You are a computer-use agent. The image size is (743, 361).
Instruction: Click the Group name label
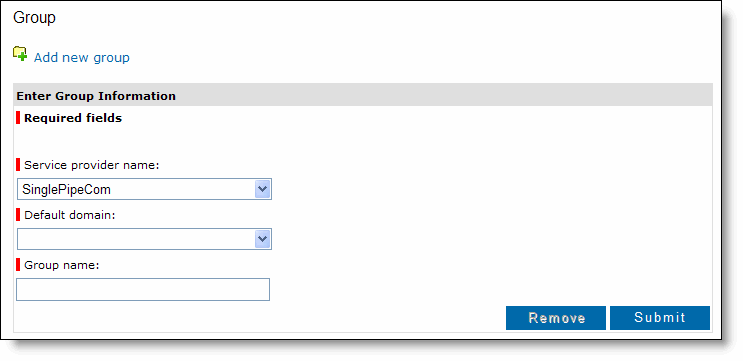tap(62, 265)
